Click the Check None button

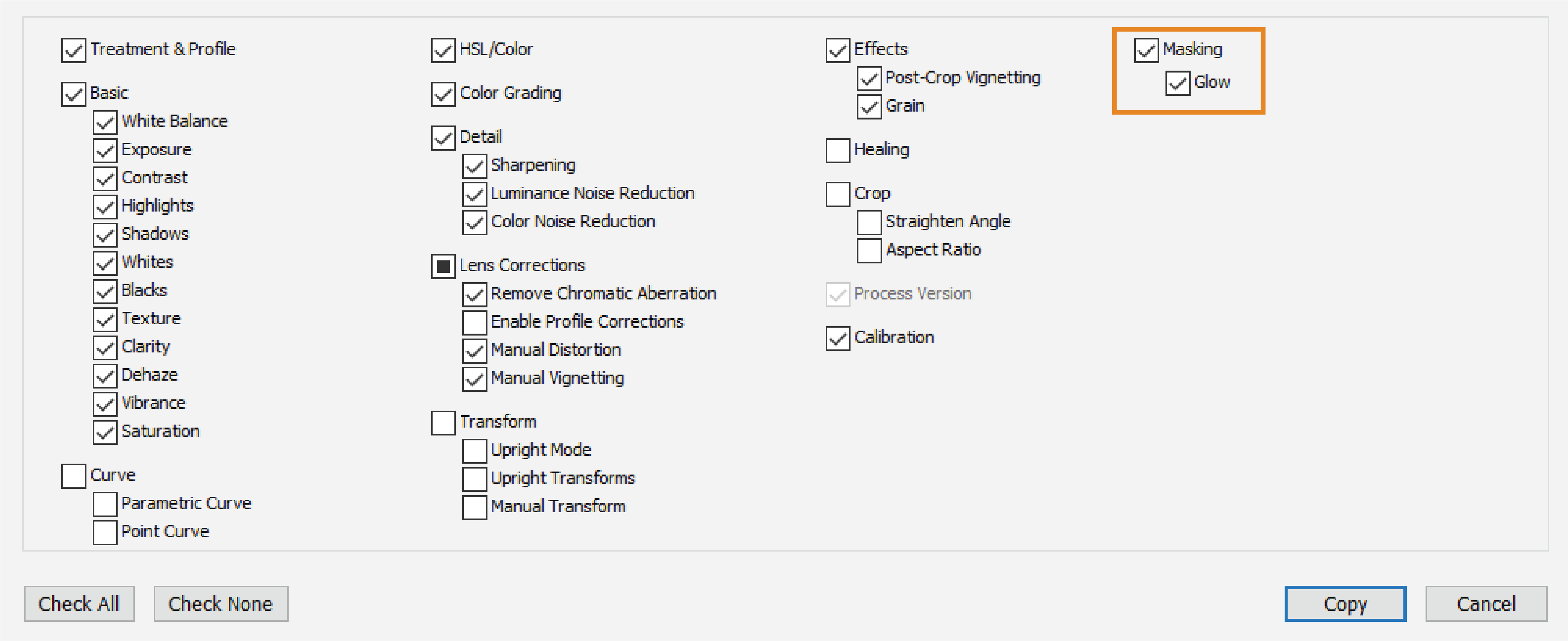pos(220,603)
